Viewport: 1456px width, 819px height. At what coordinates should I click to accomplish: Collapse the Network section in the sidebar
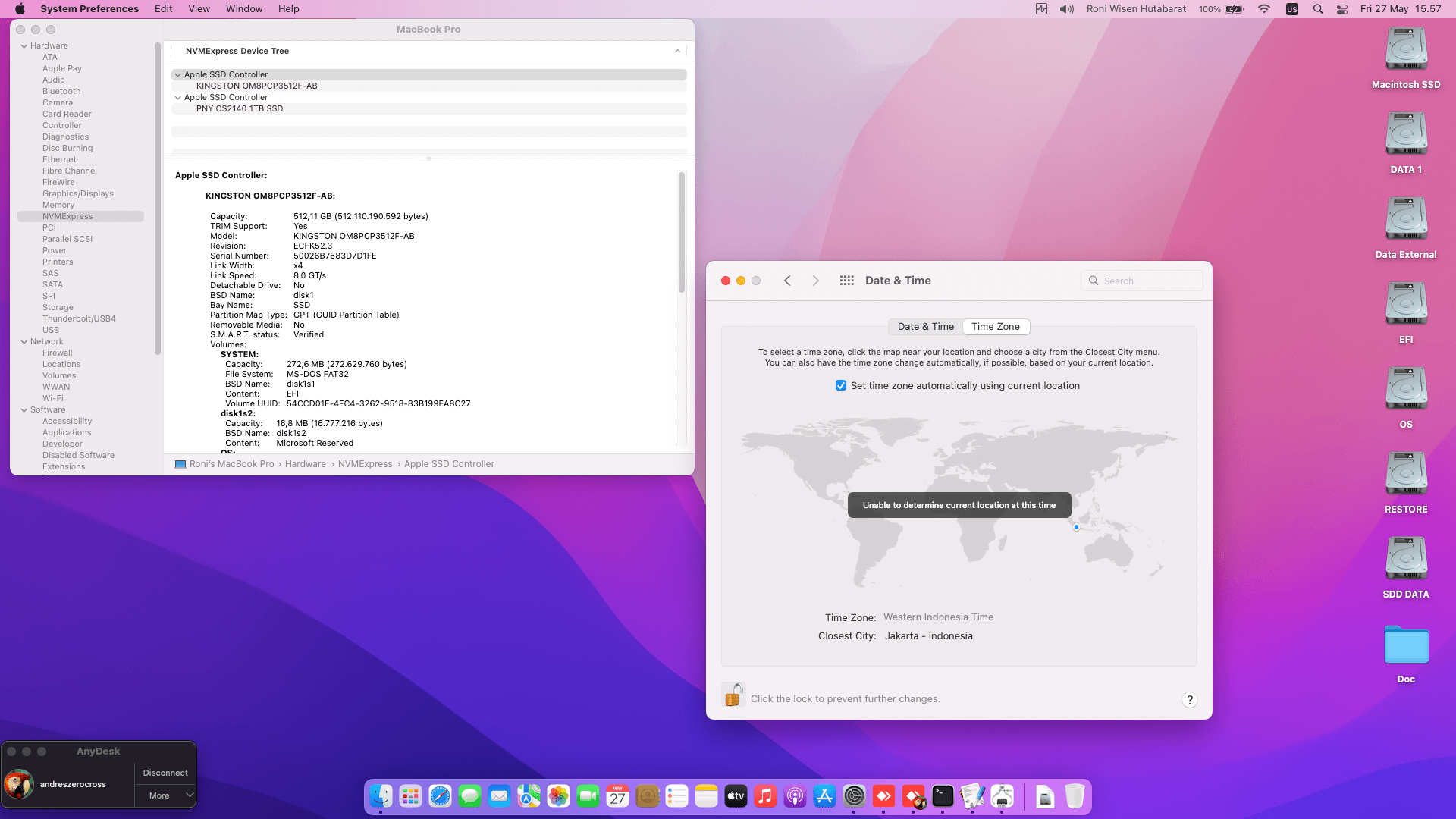pos(24,342)
